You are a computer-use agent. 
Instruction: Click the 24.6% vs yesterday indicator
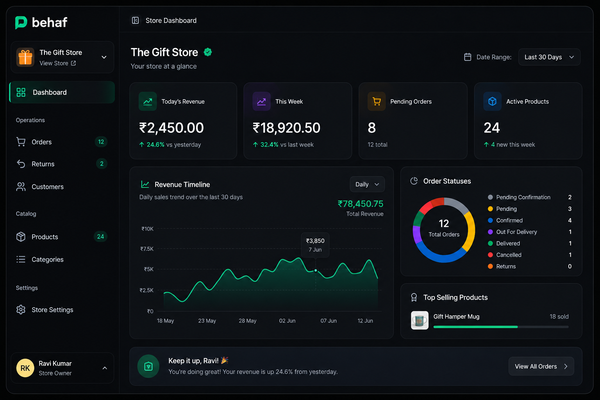click(170, 145)
